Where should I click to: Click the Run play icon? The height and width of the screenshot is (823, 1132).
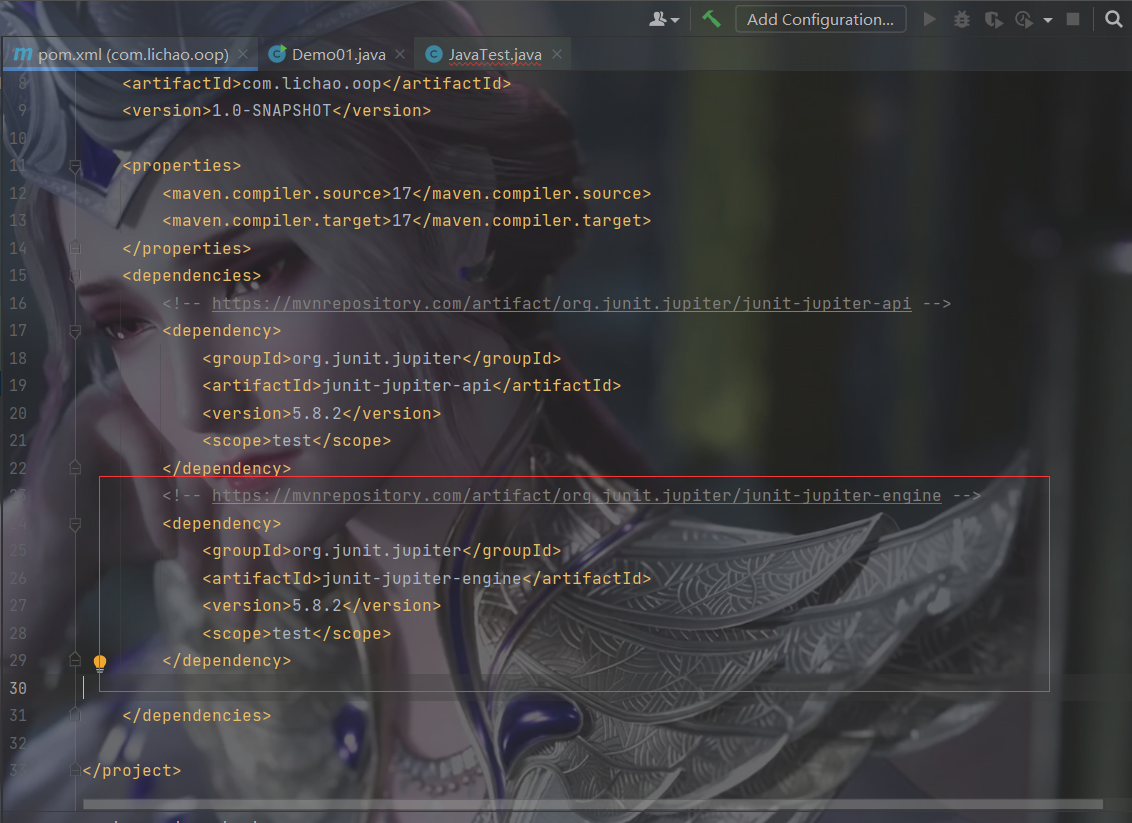tap(930, 19)
